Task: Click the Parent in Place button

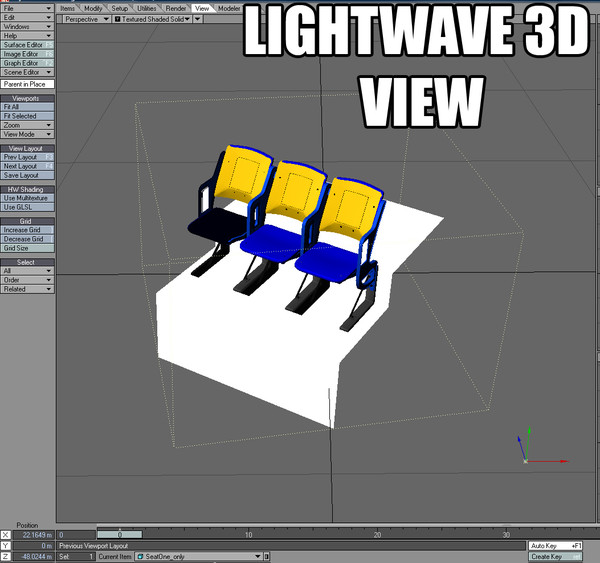Action: (x=27, y=84)
